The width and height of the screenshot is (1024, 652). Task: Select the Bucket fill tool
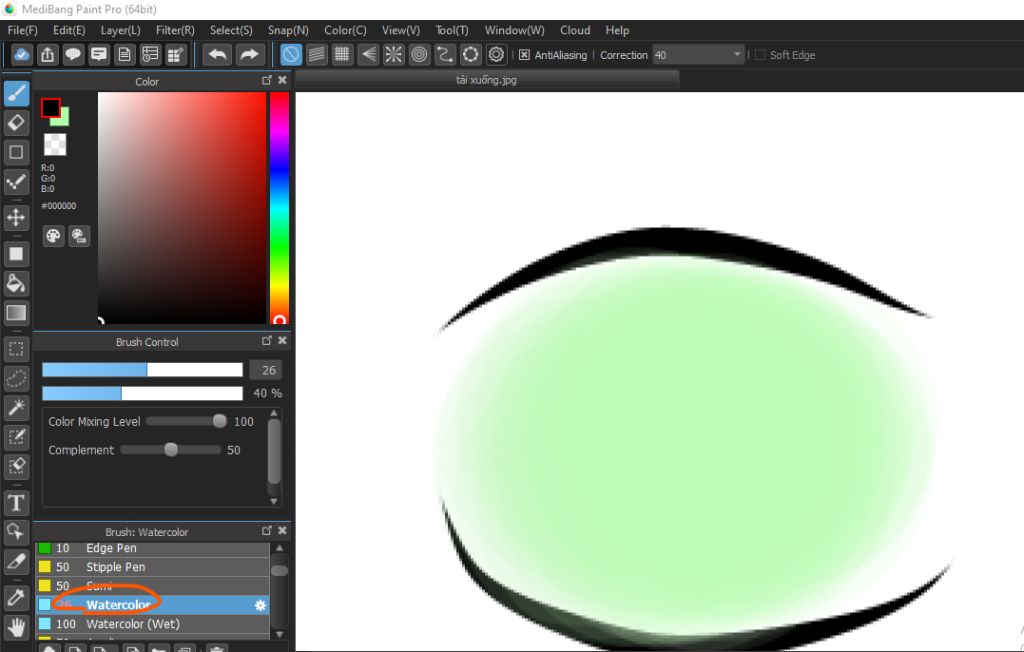[x=16, y=284]
